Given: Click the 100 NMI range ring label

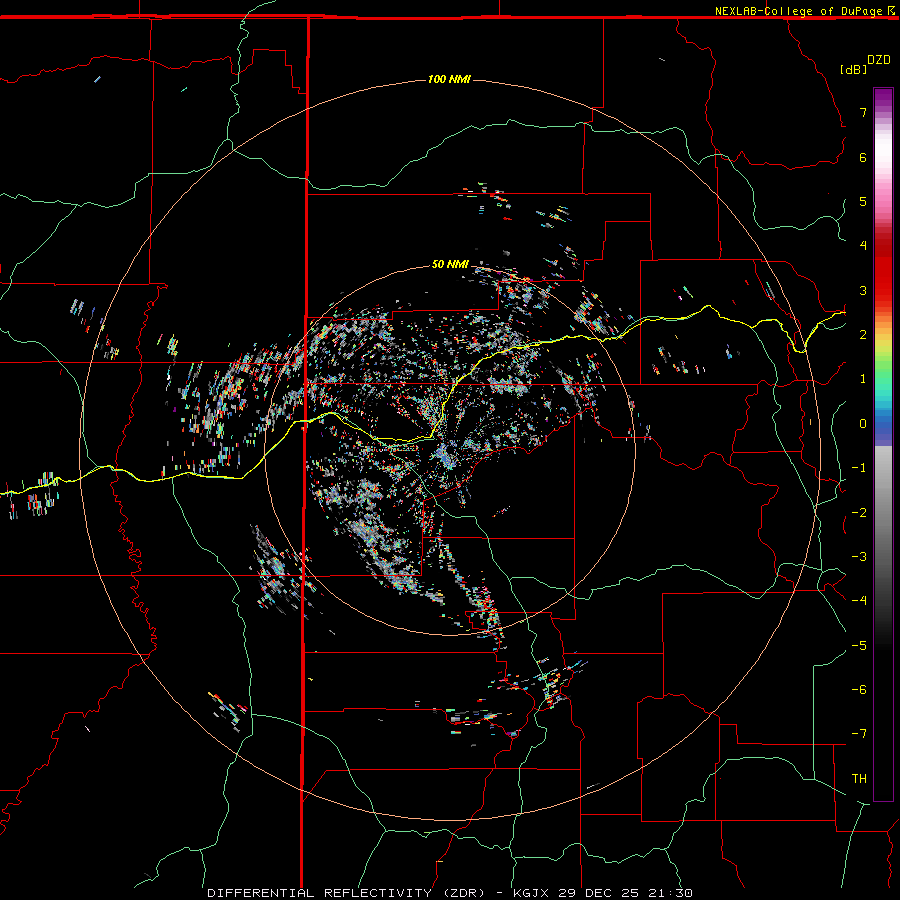Looking at the screenshot, I should point(449,79).
